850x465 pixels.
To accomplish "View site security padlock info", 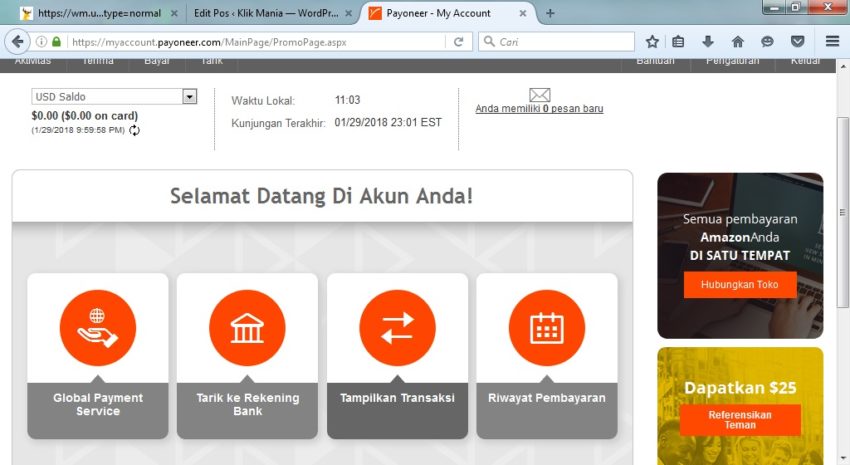I will click(x=56, y=42).
